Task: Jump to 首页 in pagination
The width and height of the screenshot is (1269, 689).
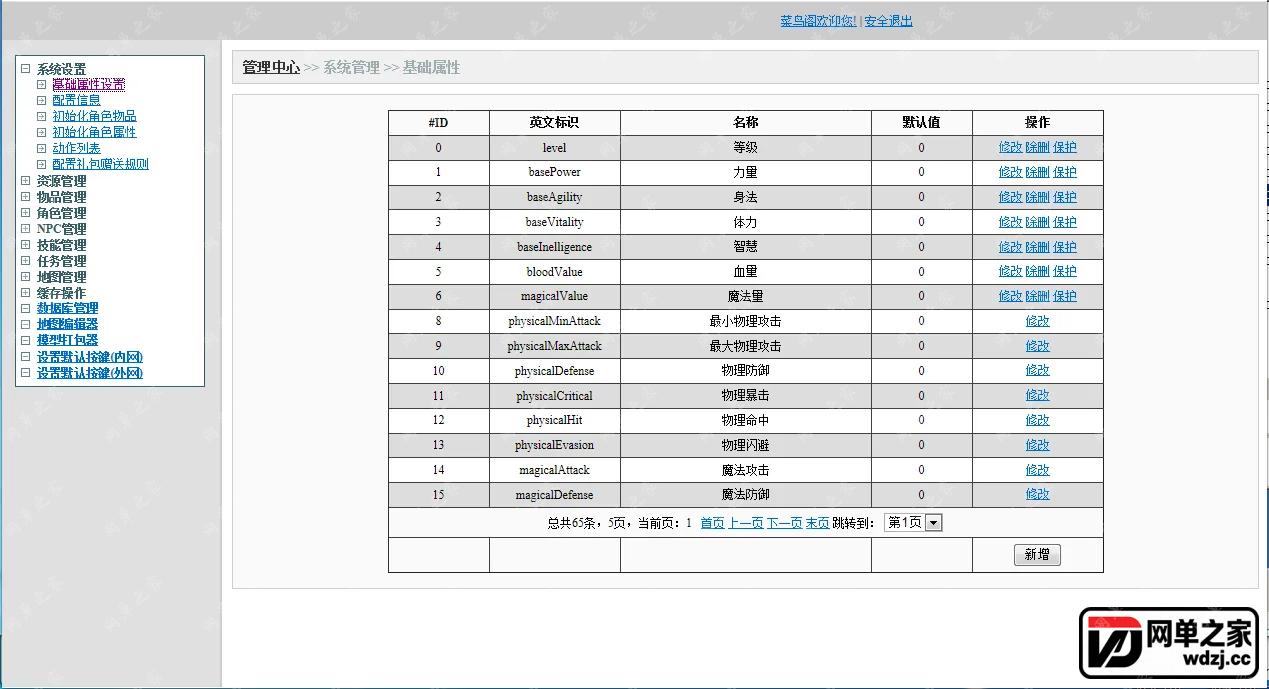Action: 712,523
